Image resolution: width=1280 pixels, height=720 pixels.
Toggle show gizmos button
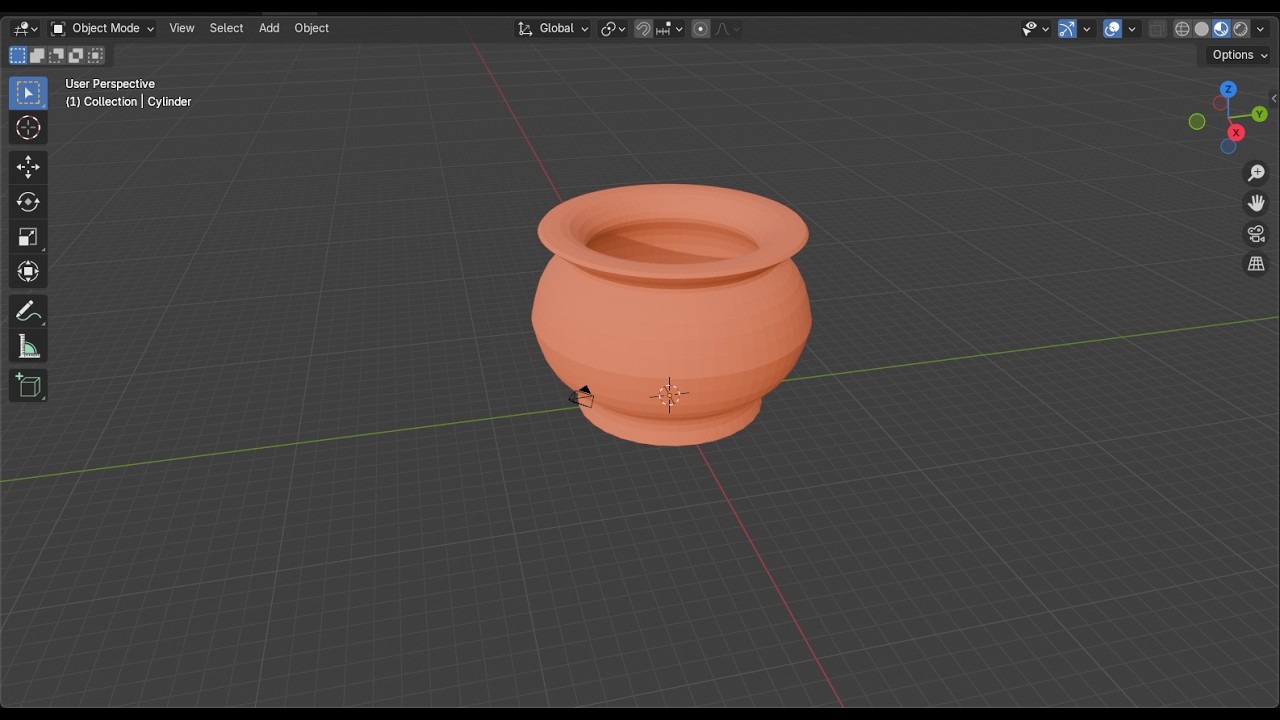pos(1067,29)
